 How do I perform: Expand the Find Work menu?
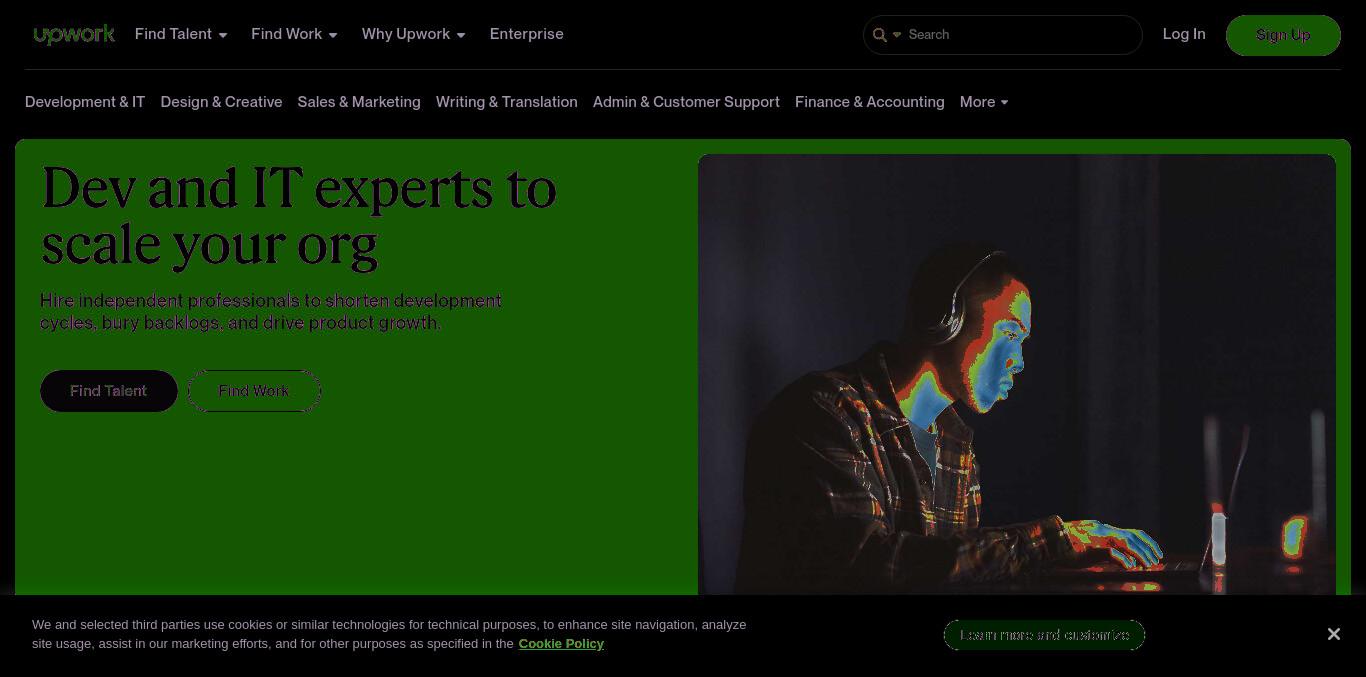(294, 34)
